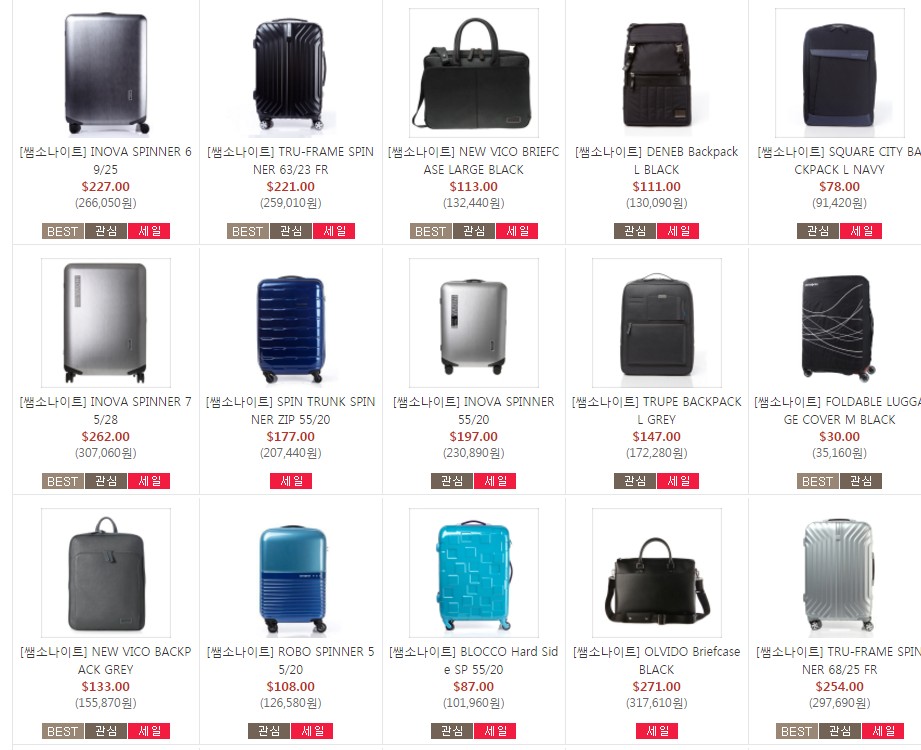Click BEST badge under FOLDABLE LUGGAGE COVER
Image resolution: width=921 pixels, height=750 pixels.
click(x=818, y=481)
